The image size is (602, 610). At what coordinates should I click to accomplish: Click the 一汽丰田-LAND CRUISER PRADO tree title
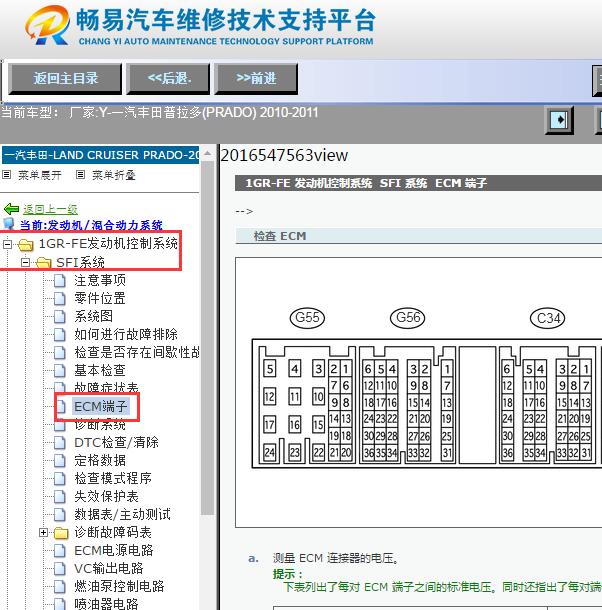[x=100, y=155]
